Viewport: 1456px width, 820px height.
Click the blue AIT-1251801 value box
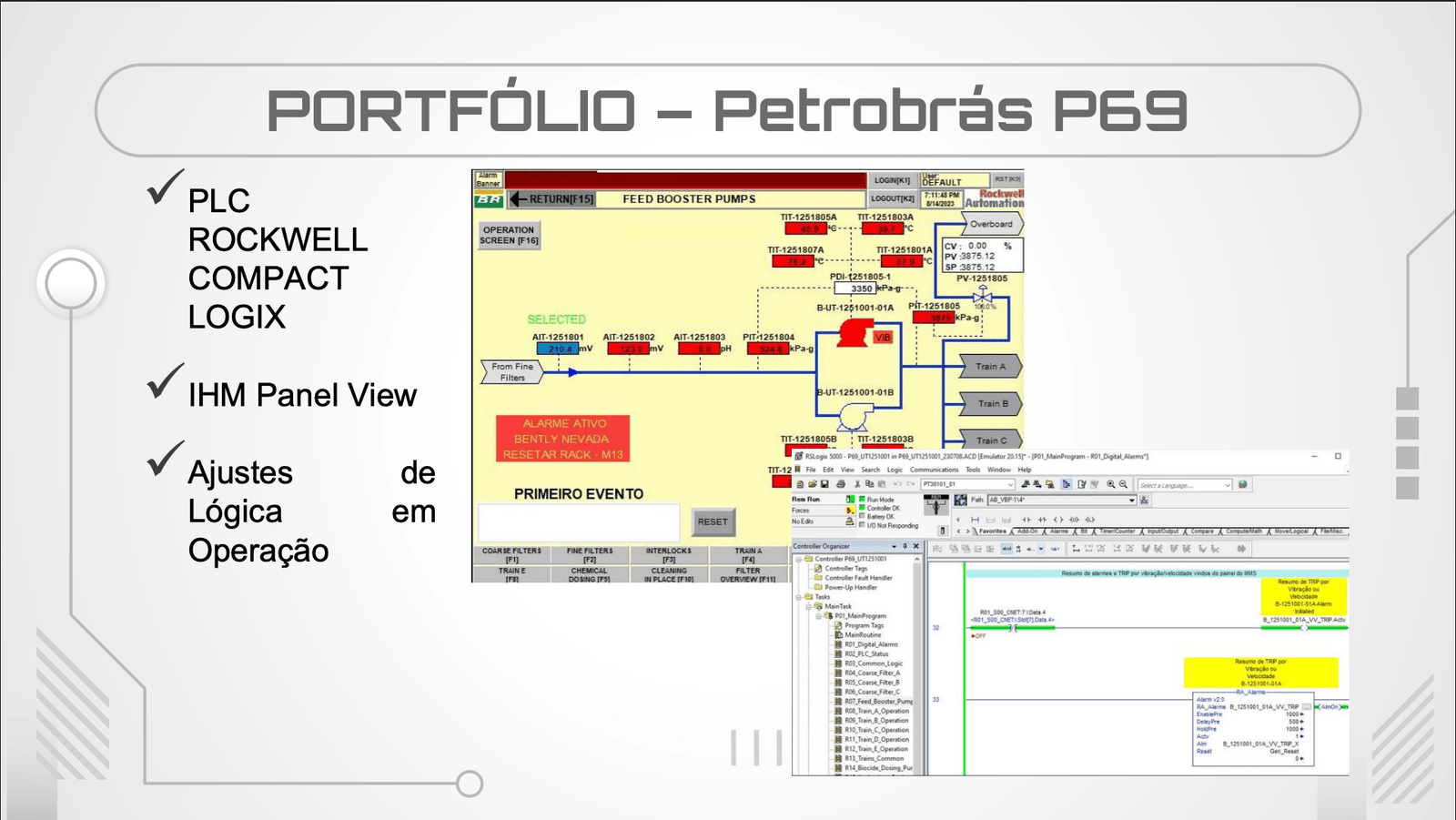pos(558,349)
